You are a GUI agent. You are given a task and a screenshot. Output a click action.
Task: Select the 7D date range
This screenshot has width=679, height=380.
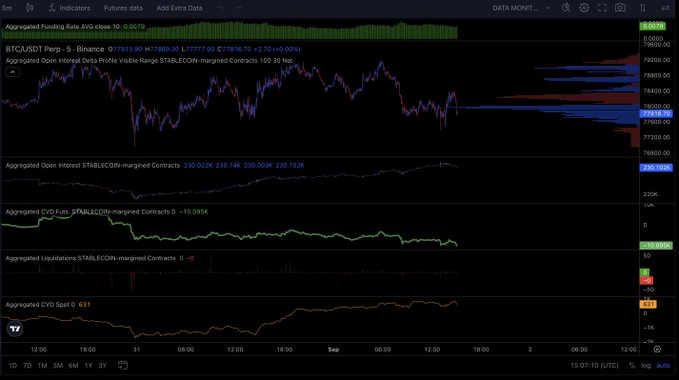point(27,366)
